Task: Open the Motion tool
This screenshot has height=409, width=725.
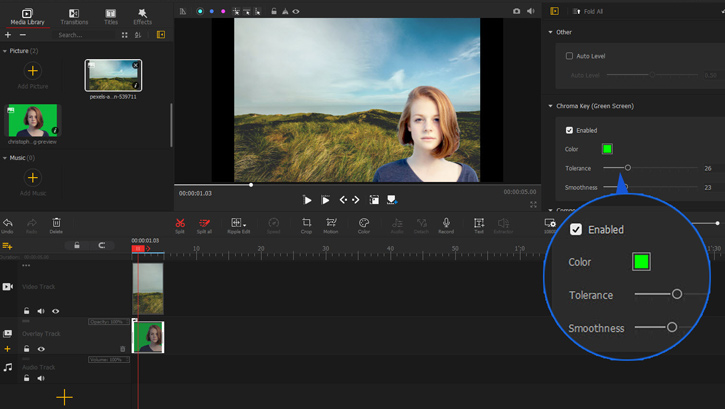Action: pyautogui.click(x=330, y=223)
